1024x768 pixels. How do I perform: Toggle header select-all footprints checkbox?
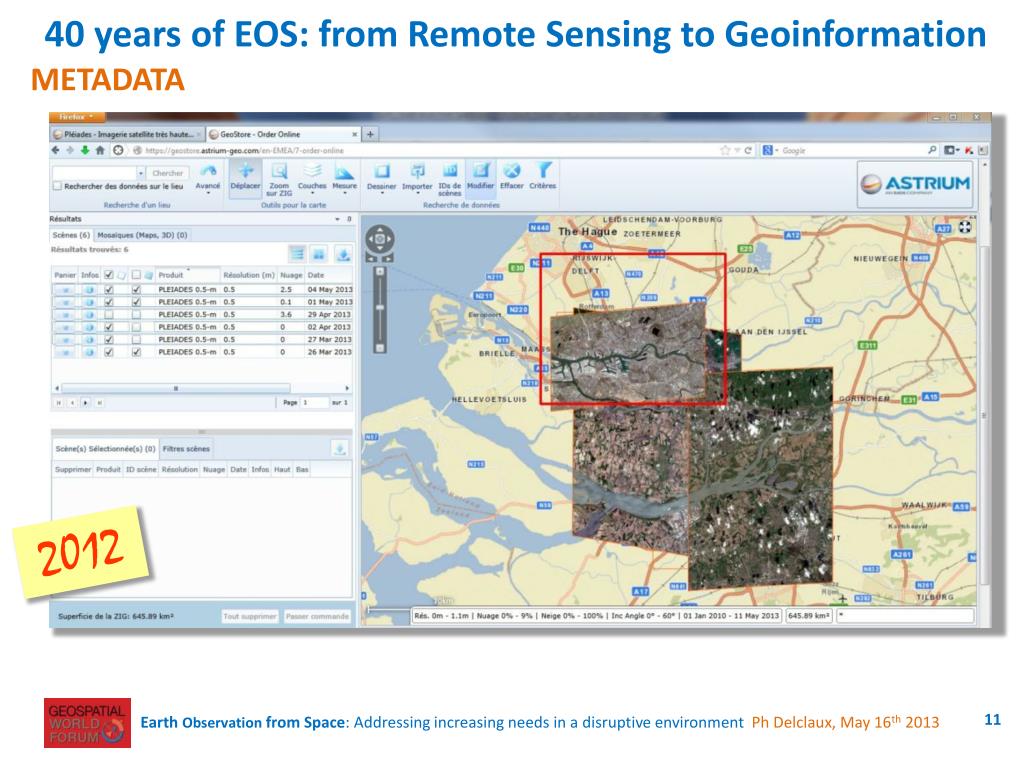[x=109, y=275]
